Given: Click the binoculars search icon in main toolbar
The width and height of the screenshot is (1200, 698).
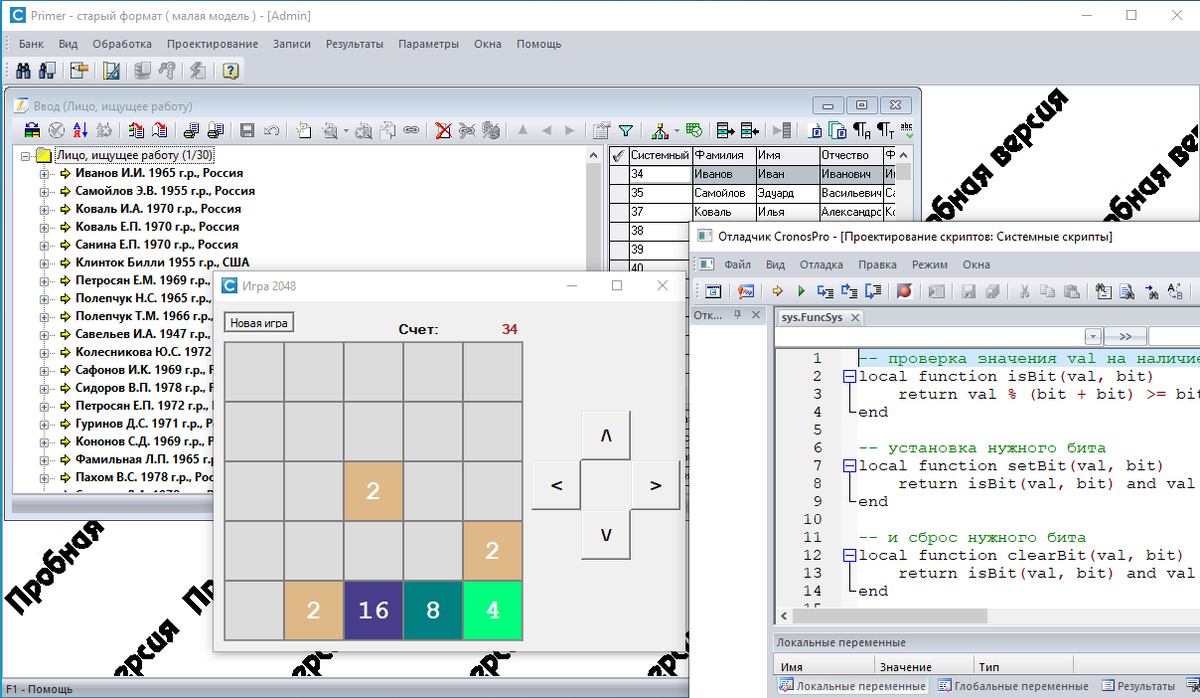Looking at the screenshot, I should point(23,71).
